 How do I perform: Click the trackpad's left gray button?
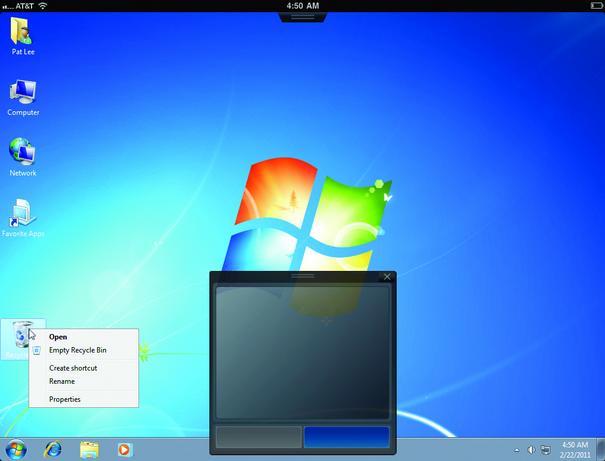[x=259, y=437]
